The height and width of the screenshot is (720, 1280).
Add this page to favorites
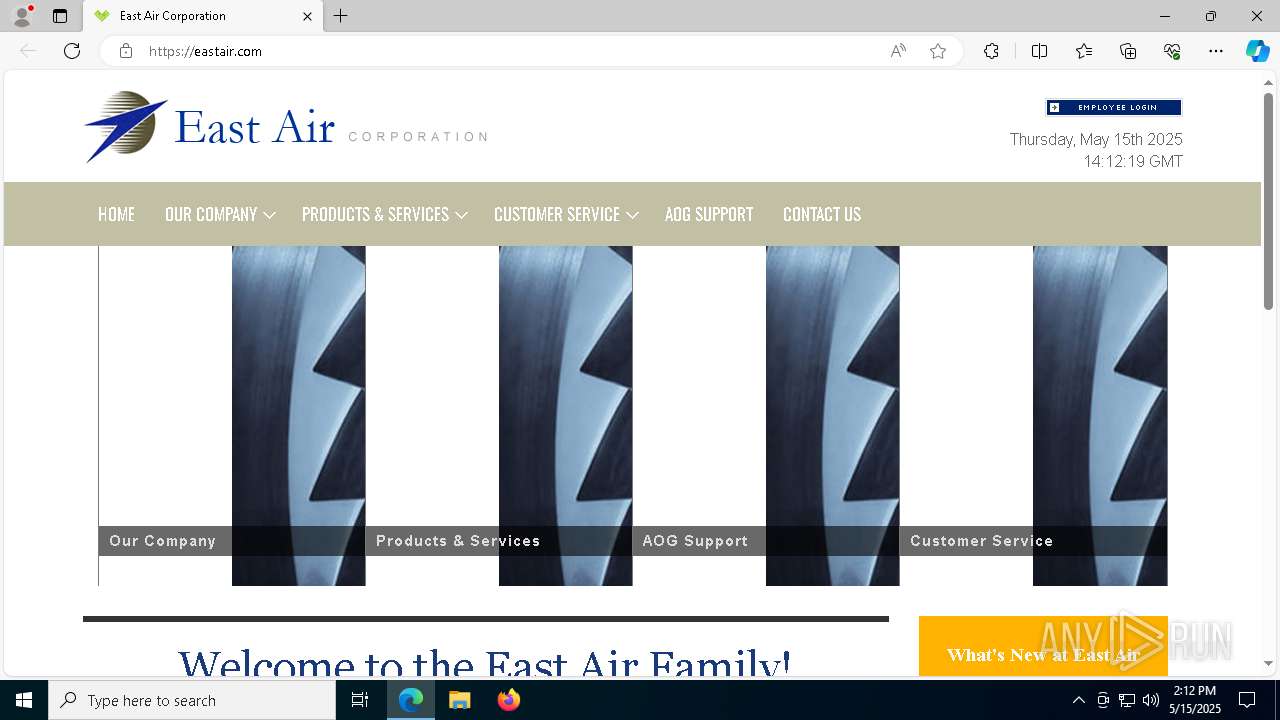point(938,51)
